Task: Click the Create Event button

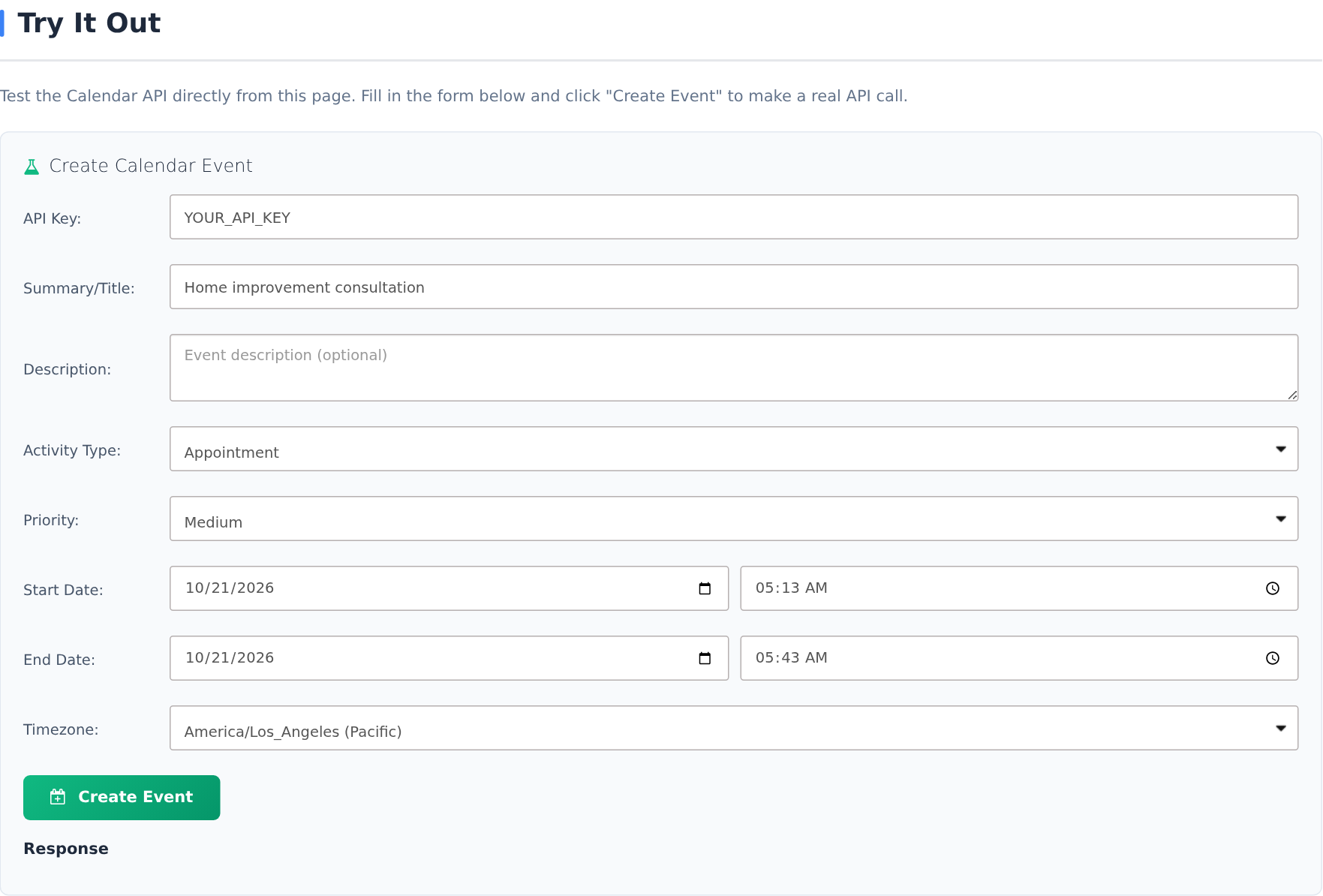Action: pyautogui.click(x=122, y=798)
